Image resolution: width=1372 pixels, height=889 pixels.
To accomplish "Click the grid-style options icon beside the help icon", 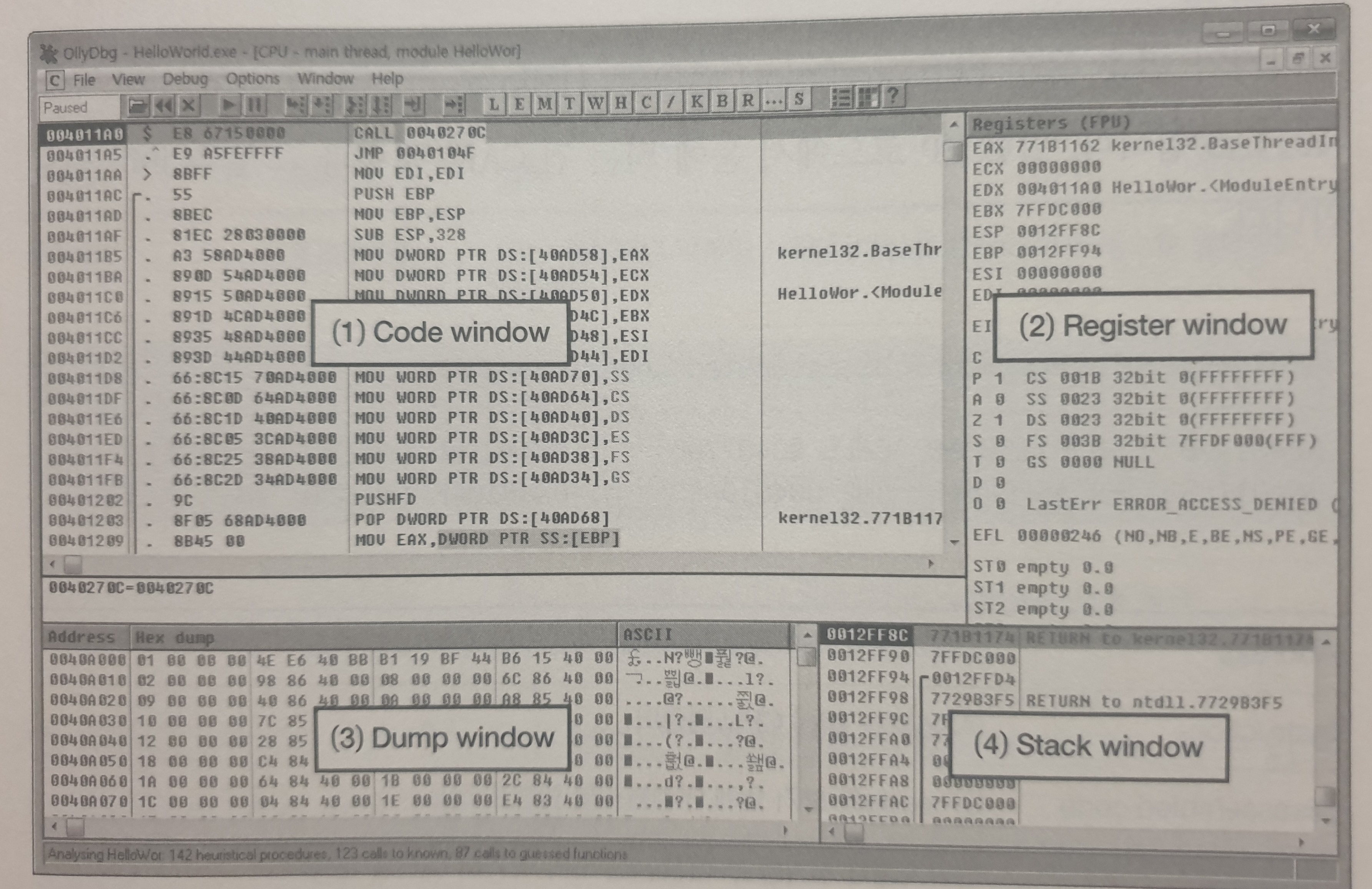I will pyautogui.click(x=868, y=98).
